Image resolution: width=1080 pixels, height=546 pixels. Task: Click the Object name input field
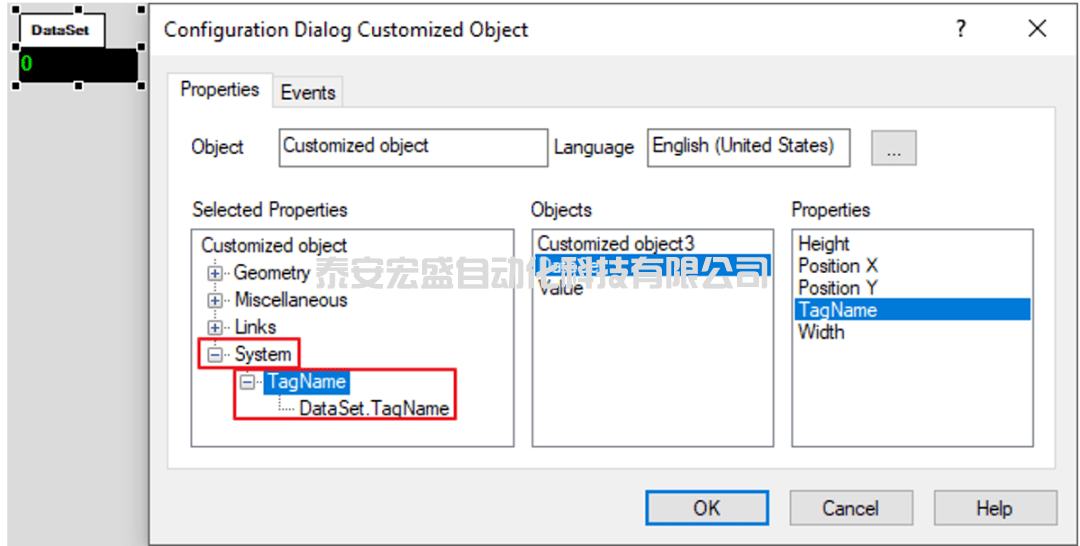click(413, 146)
